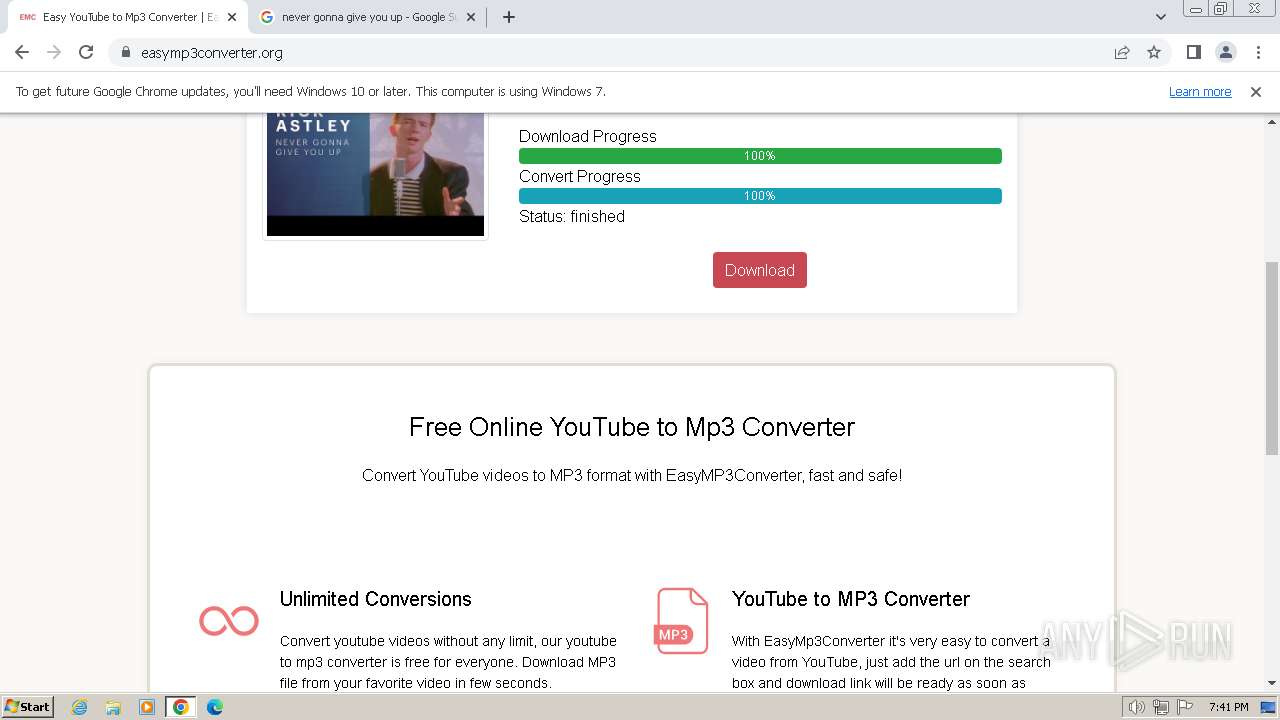Switch to Easy YouTube to Mp3 Converter tab
This screenshot has width=1280, height=720.
126,17
